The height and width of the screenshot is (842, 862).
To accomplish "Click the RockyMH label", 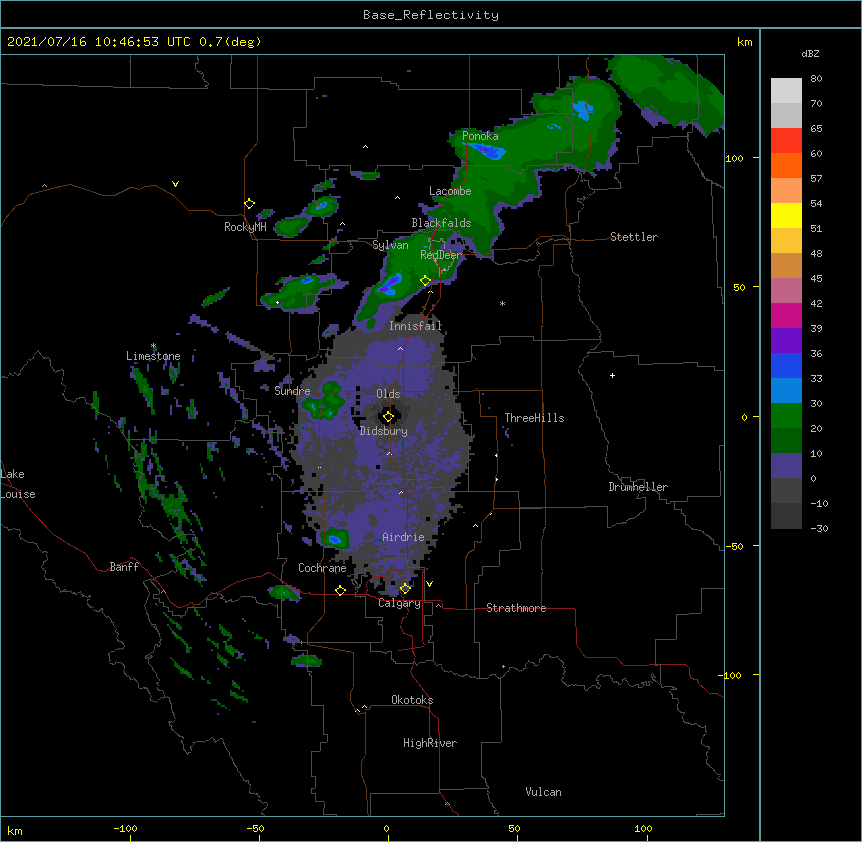I will tap(245, 227).
